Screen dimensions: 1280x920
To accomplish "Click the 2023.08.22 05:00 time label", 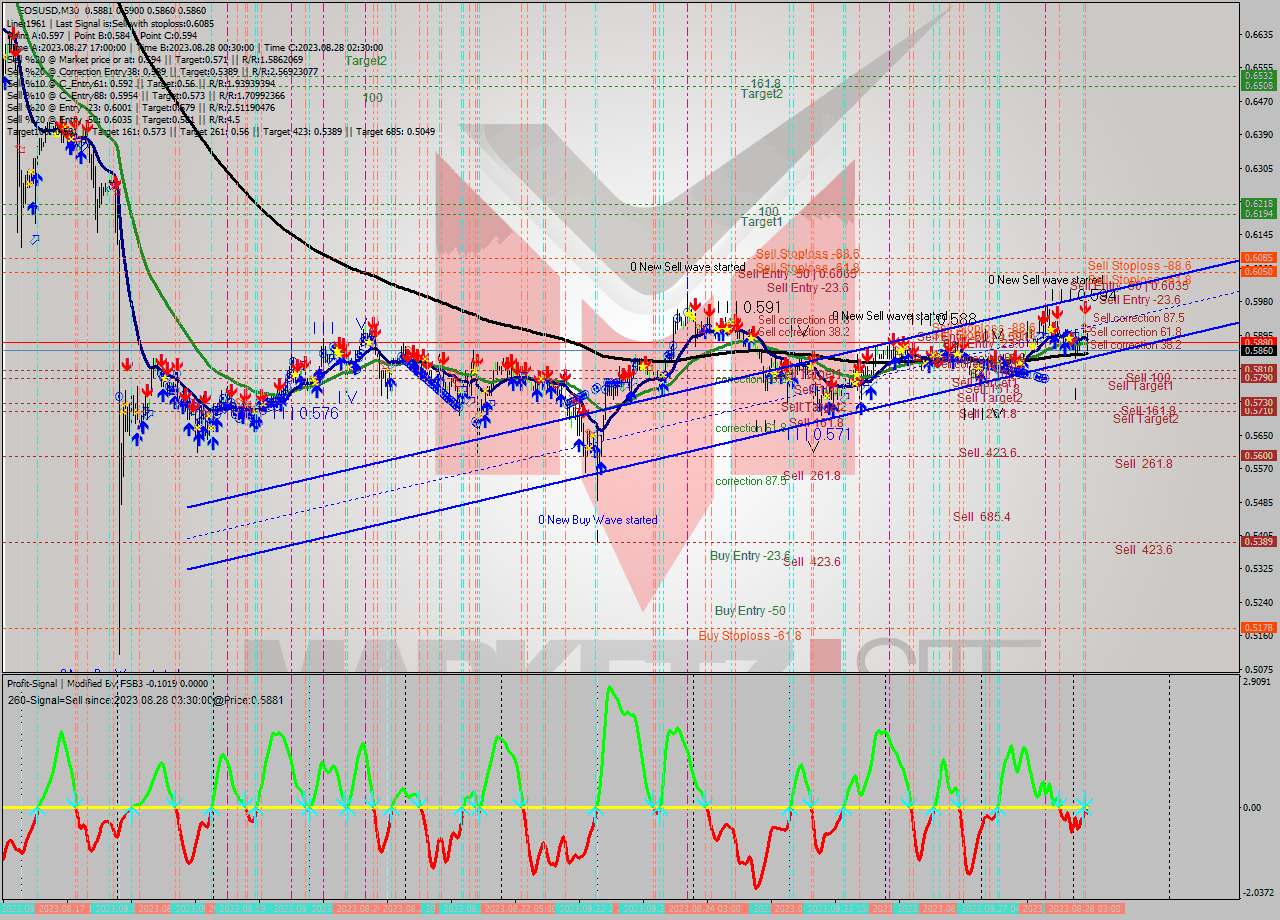I will 517,908.
